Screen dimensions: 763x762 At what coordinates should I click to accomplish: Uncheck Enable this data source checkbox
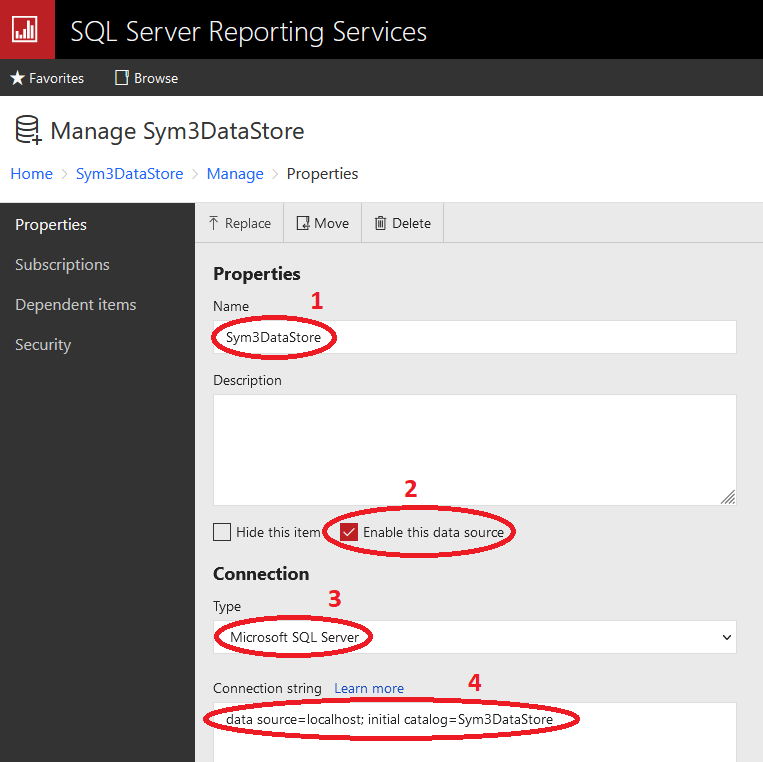(x=349, y=532)
